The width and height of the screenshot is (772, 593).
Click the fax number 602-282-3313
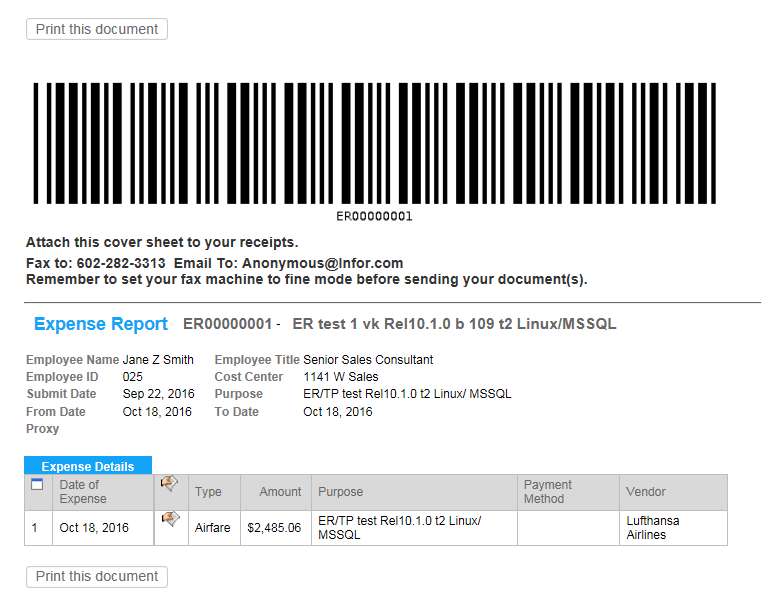(121, 263)
